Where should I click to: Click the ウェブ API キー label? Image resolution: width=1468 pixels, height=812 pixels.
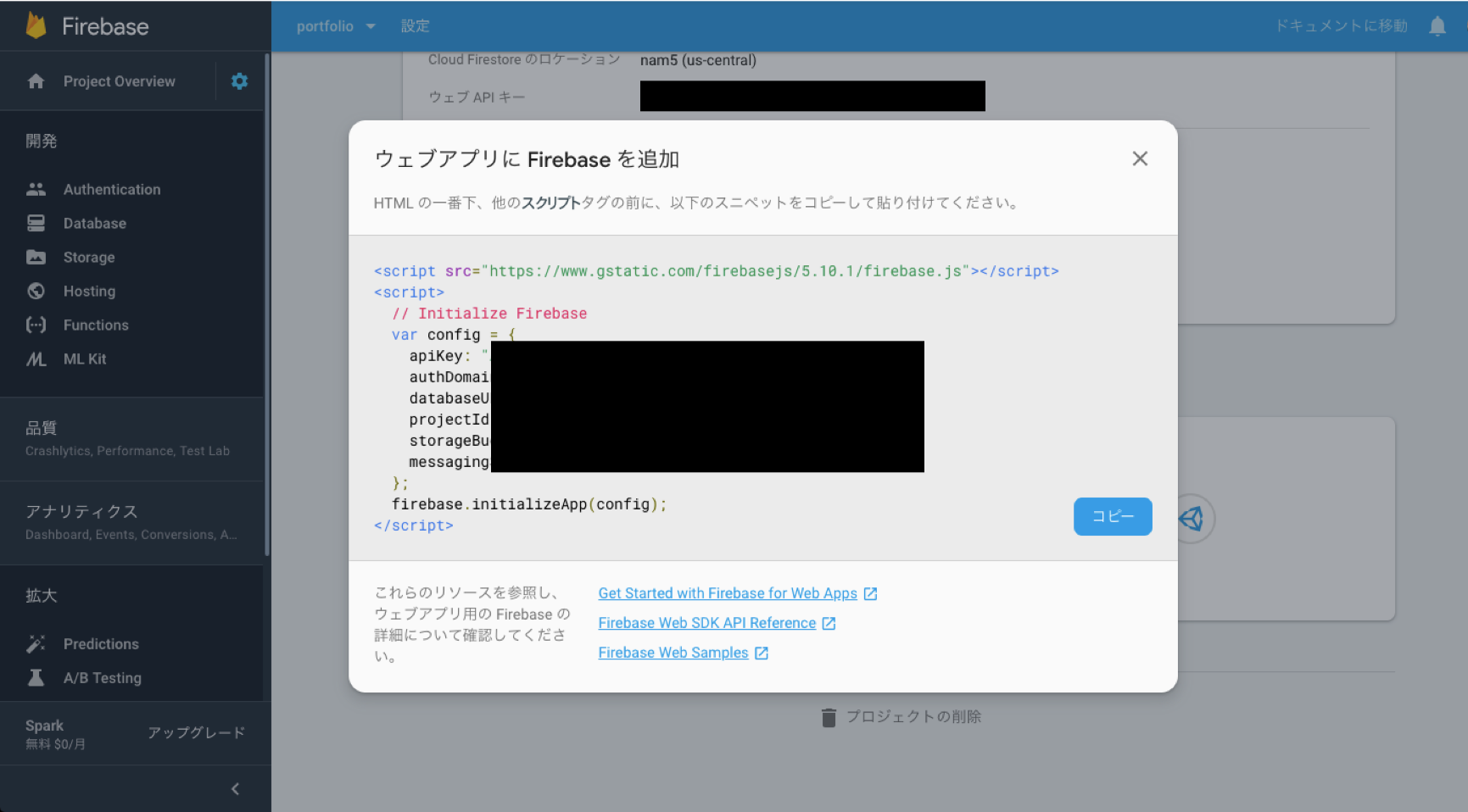point(477,97)
